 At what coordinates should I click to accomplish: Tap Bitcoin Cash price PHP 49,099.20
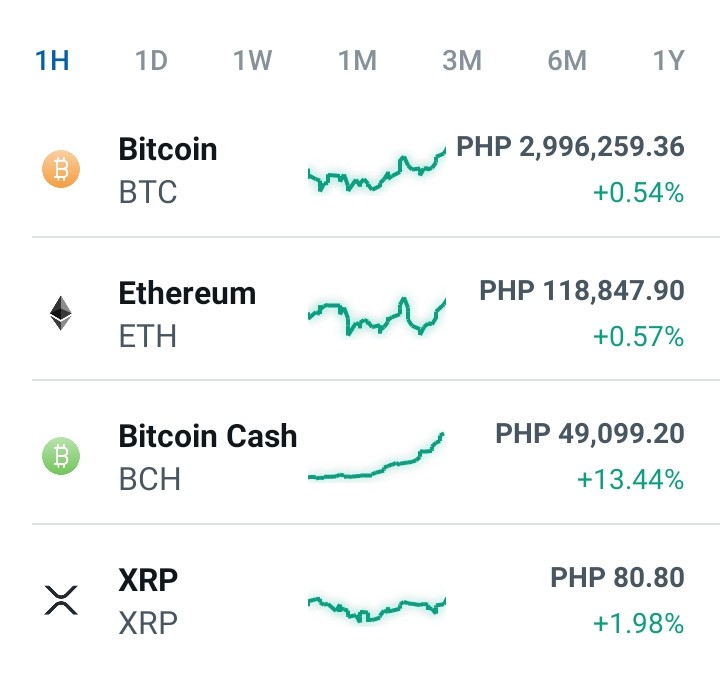tap(590, 433)
